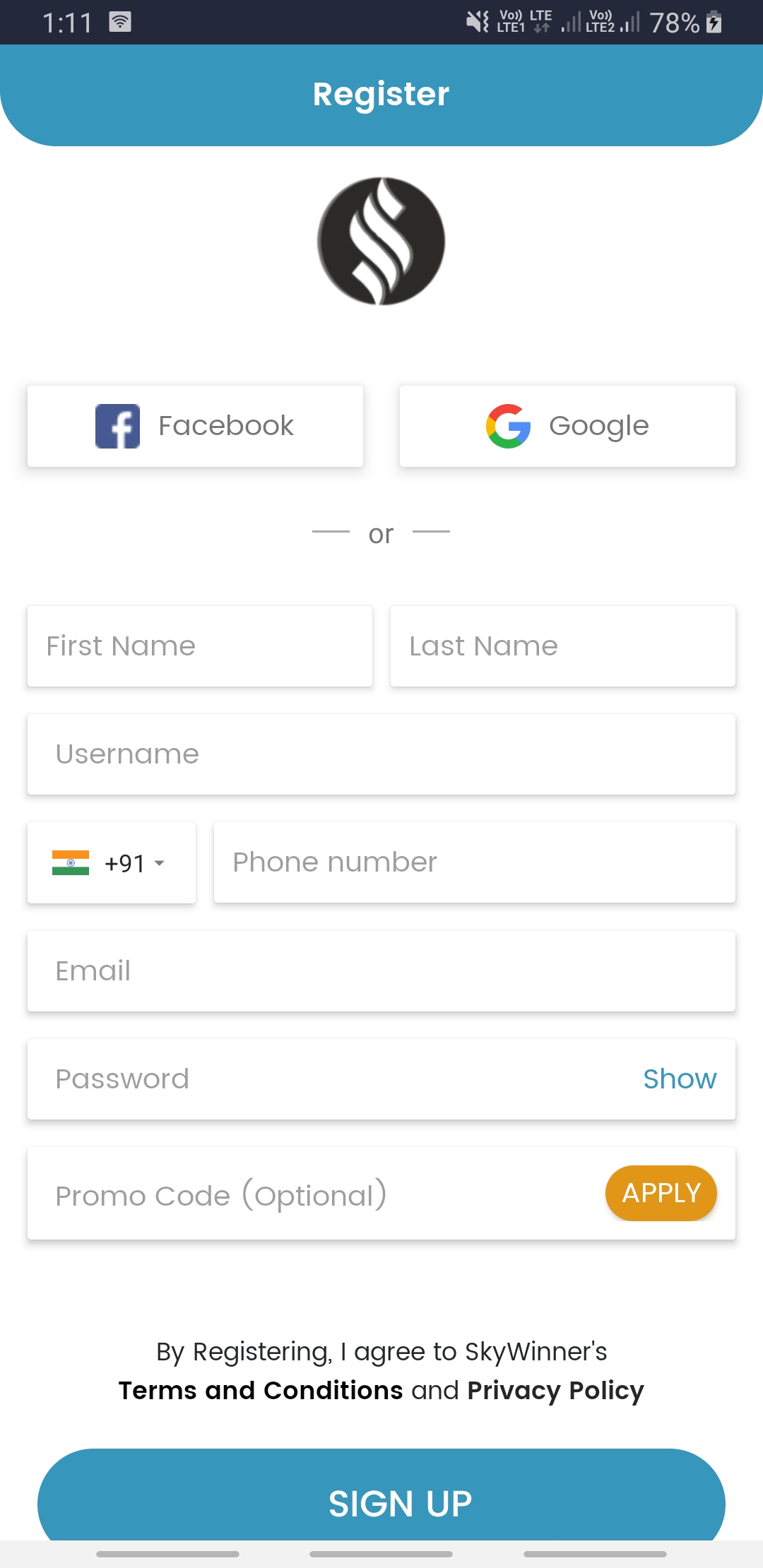
Task: Open the Terms and Conditions link
Action: pyautogui.click(x=261, y=1390)
